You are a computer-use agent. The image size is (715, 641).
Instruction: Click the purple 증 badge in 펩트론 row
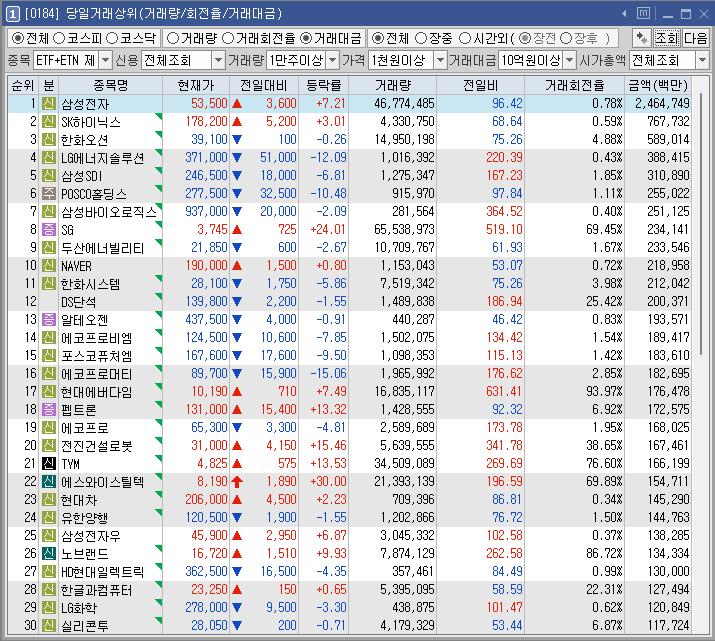pos(49,409)
